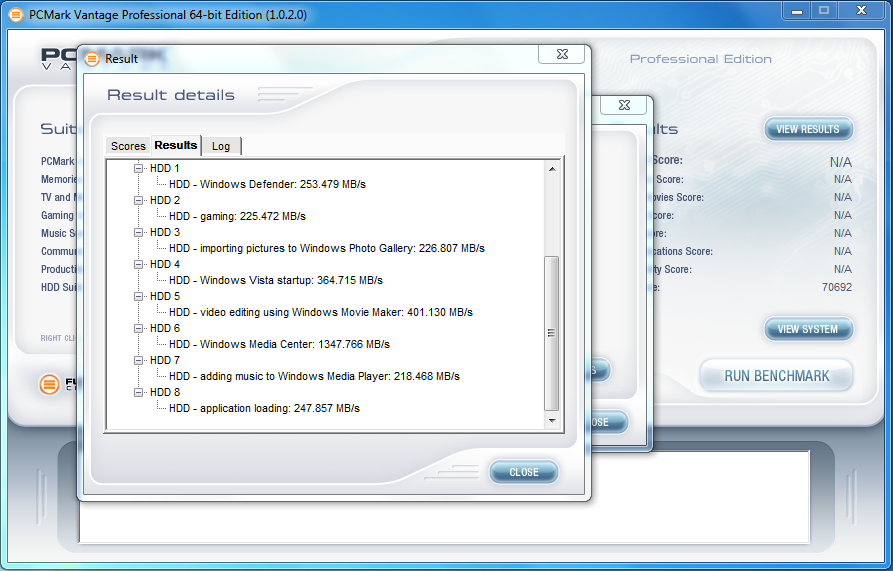Click the Gaming suite entry in main window
Screen dimensions: 893x571
click(58, 215)
